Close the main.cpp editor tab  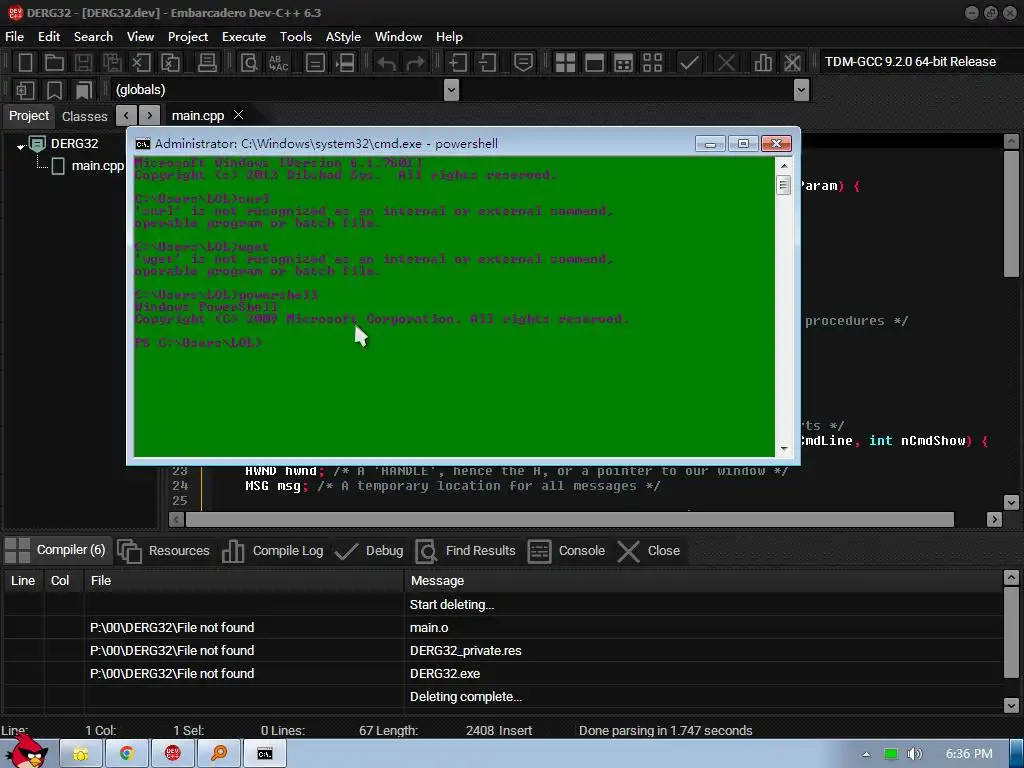[x=238, y=115]
